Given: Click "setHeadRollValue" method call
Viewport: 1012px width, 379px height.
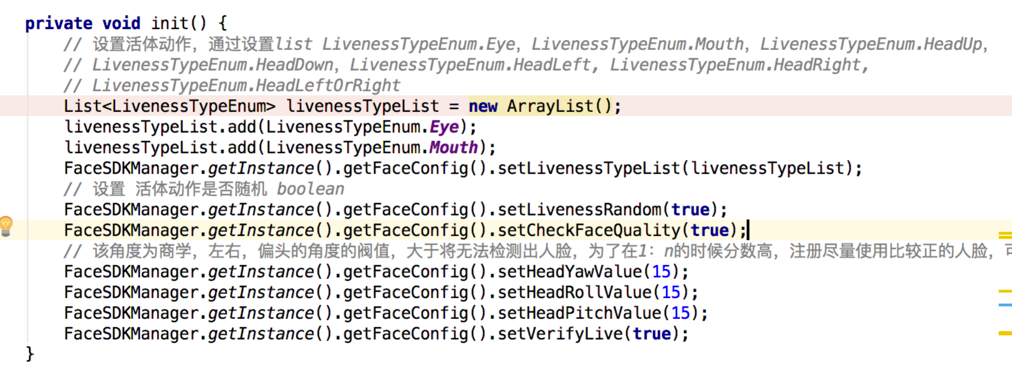Looking at the screenshot, I should click(x=573, y=292).
